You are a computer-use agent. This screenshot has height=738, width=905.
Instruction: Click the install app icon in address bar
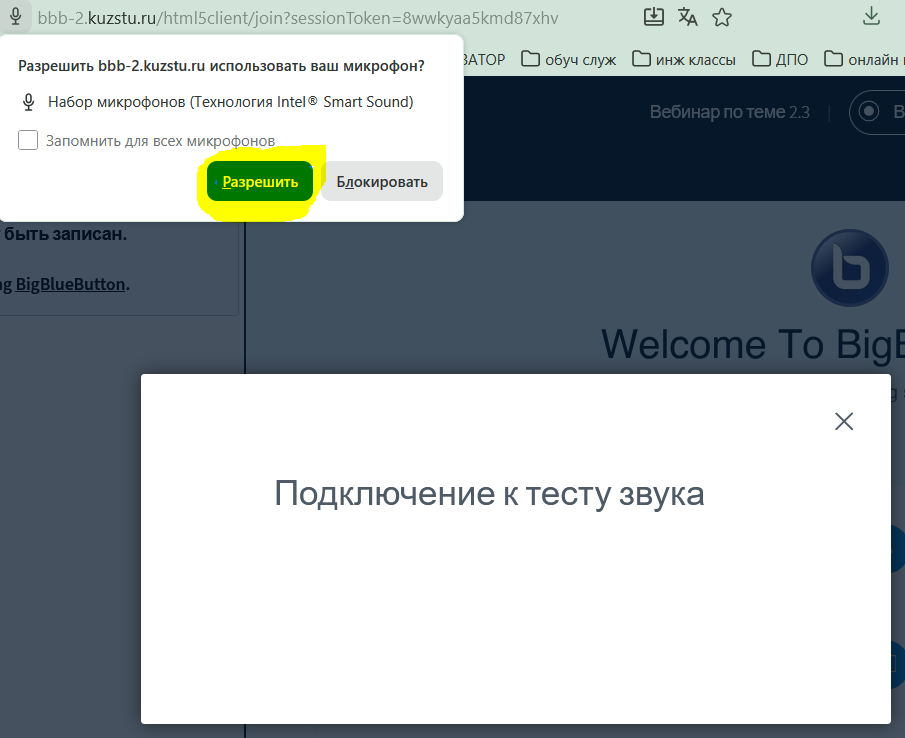(x=653, y=17)
